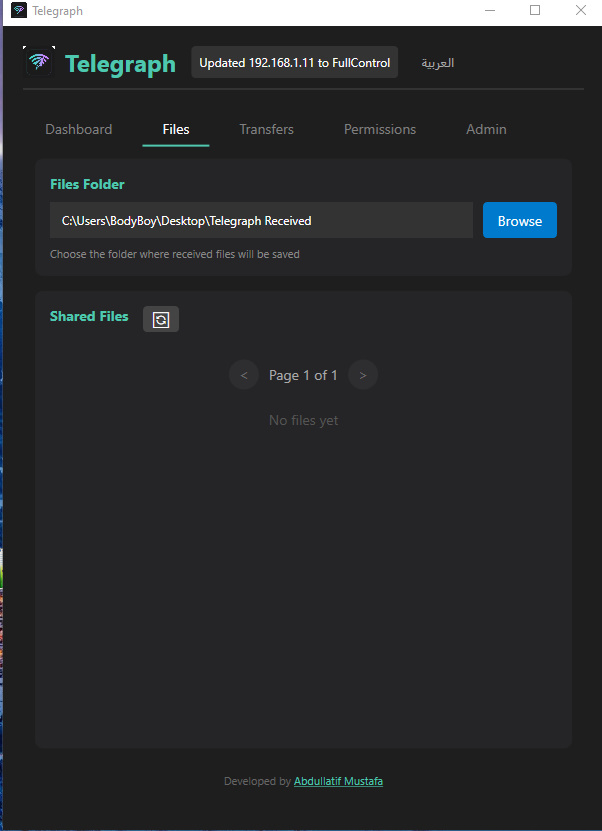Switch language to العربية
This screenshot has height=831, width=602.
click(x=438, y=63)
